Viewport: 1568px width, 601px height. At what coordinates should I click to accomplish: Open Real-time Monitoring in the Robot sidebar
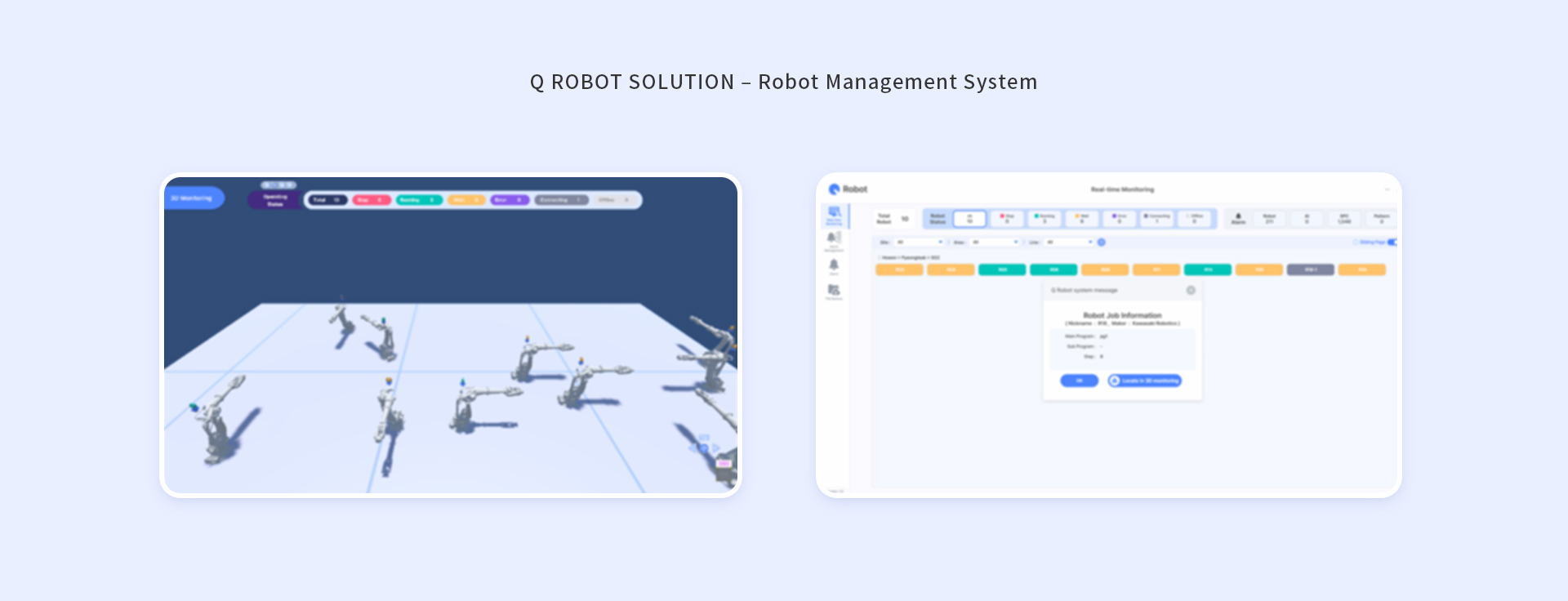point(834,216)
